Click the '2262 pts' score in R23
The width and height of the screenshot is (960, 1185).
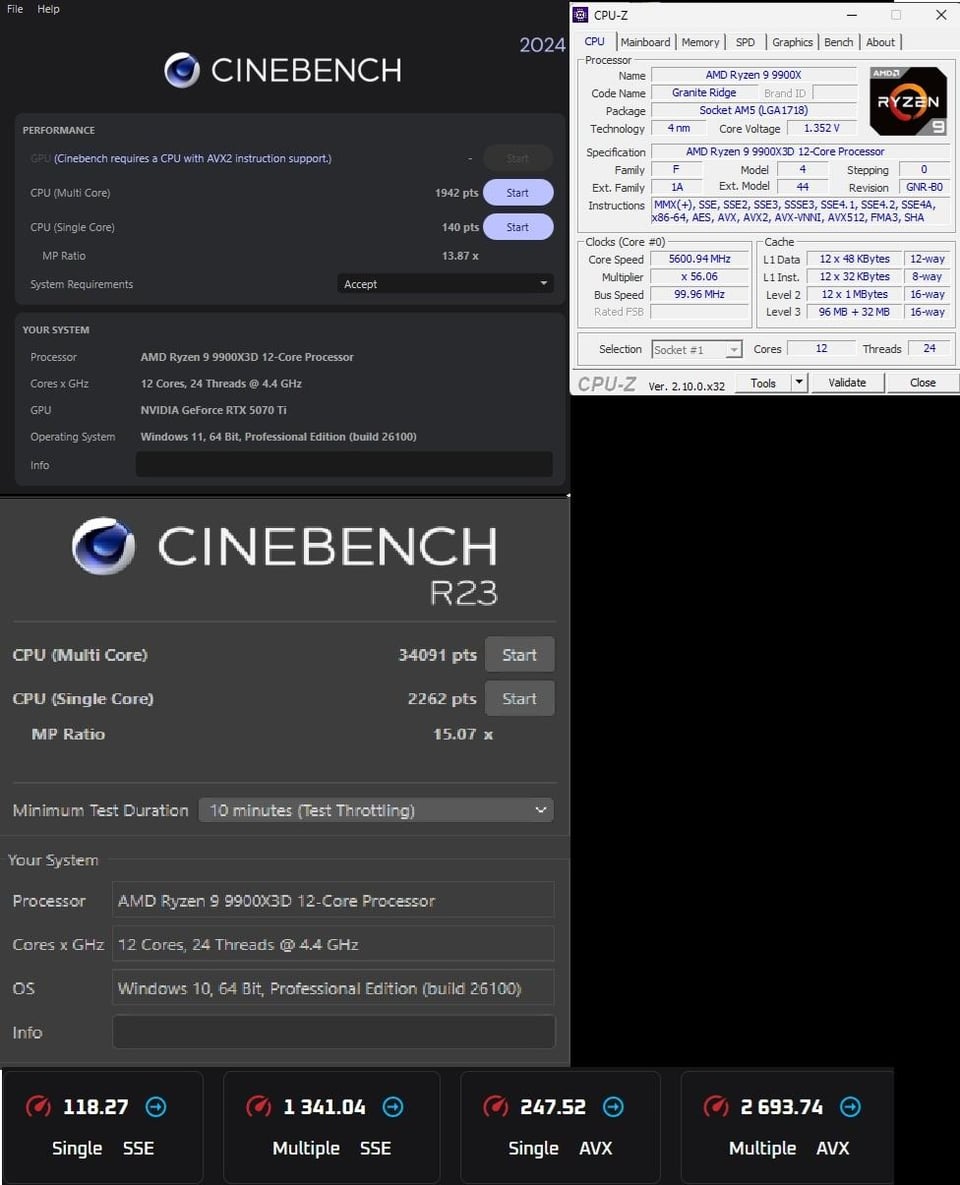(x=442, y=698)
